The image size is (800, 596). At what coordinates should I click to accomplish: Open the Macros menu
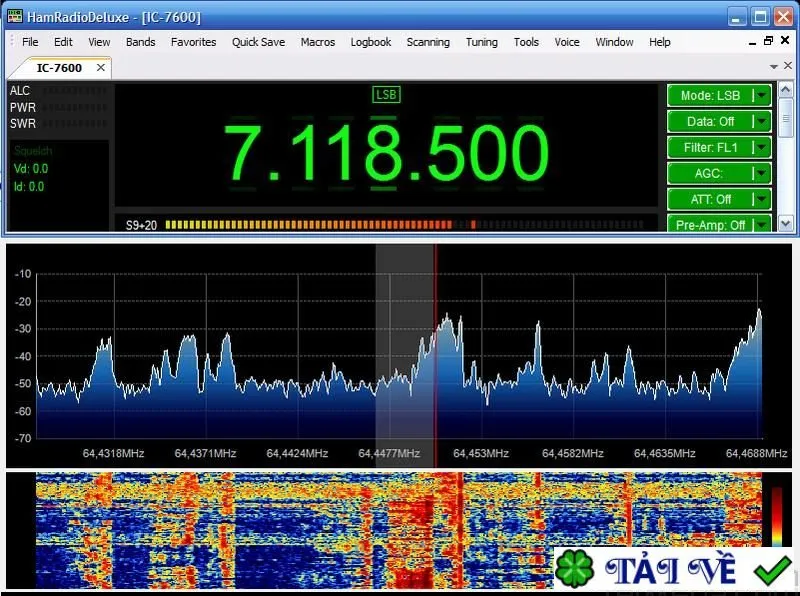click(x=318, y=42)
